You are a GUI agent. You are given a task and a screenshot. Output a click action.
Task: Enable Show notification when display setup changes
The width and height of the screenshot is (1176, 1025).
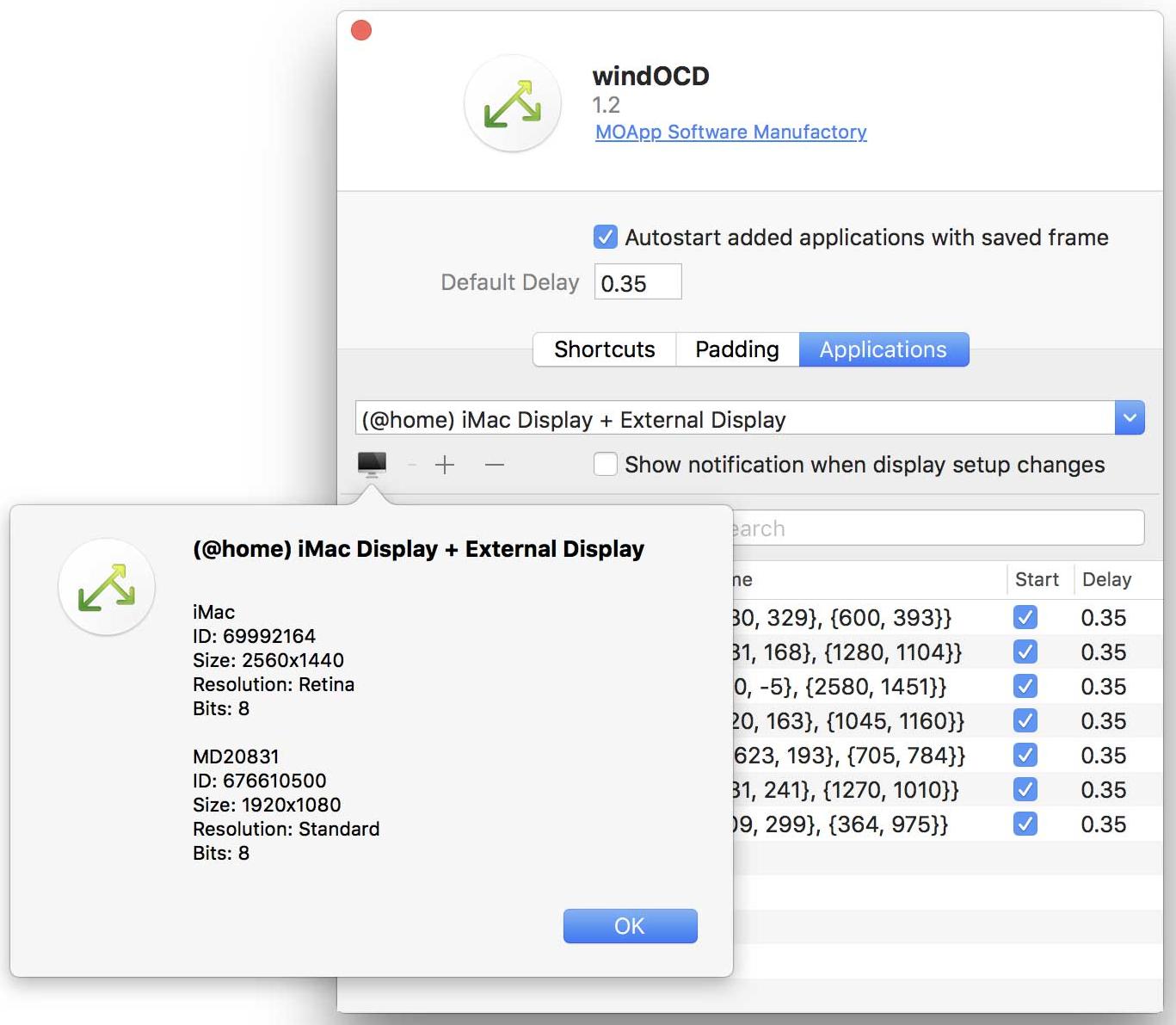point(606,465)
